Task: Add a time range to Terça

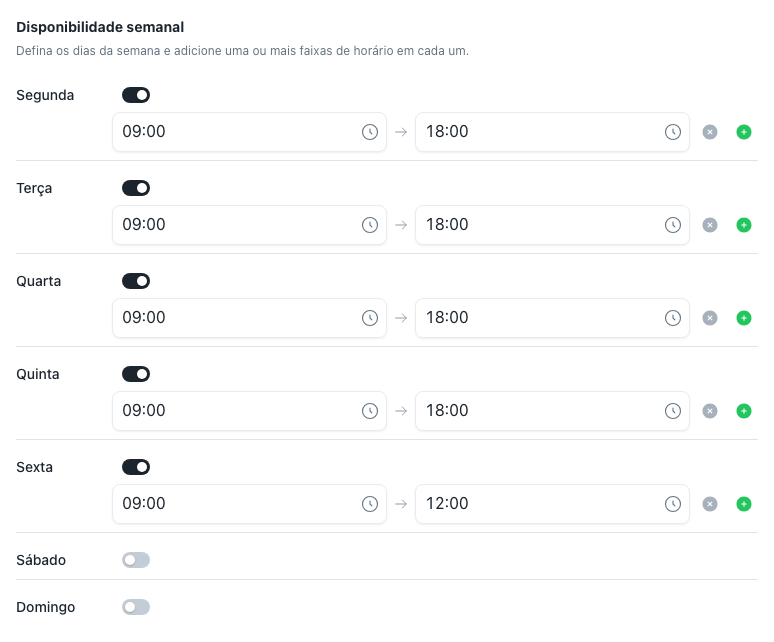Action: coord(743,225)
